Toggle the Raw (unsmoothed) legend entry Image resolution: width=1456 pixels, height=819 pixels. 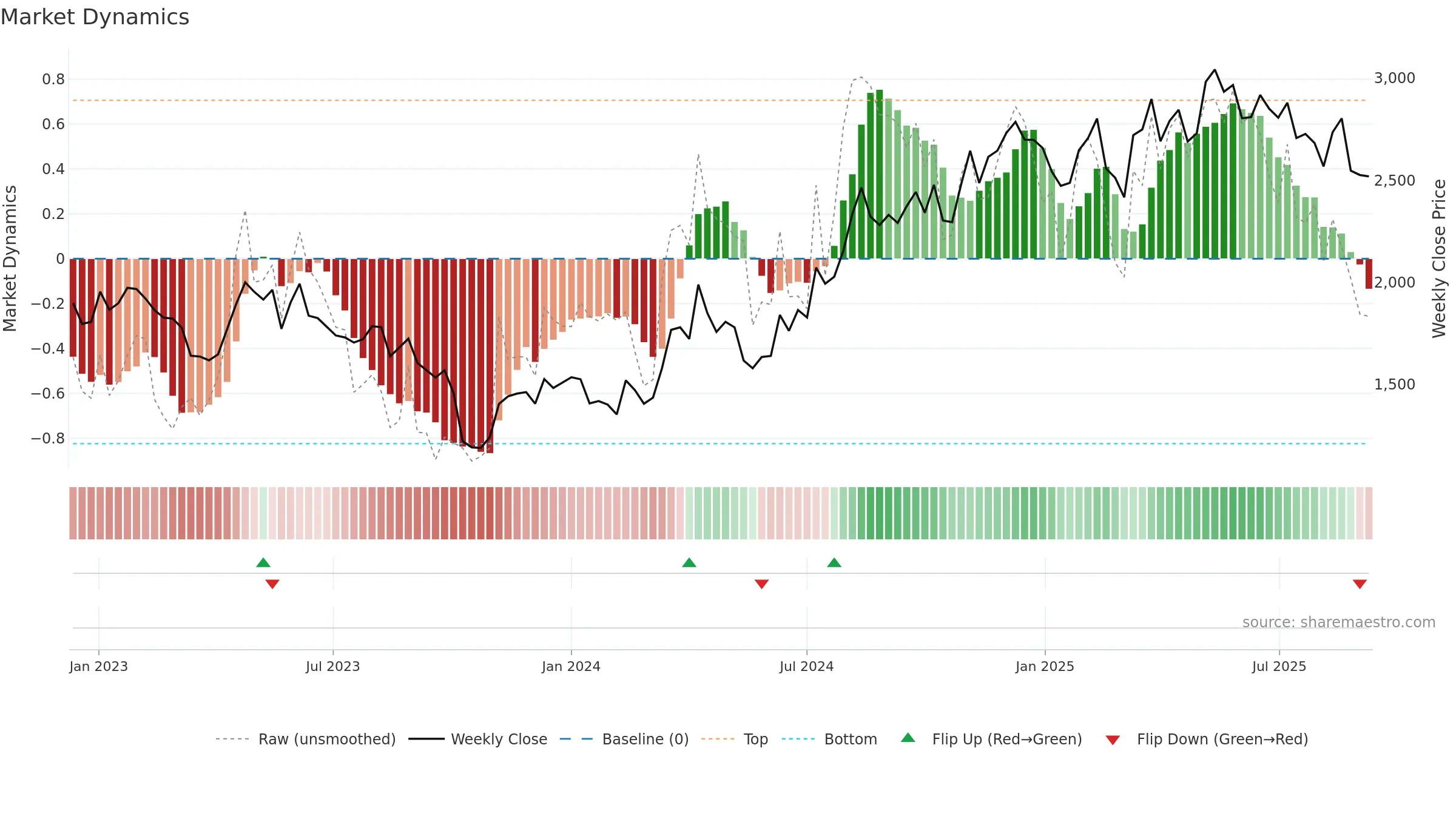click(x=305, y=739)
